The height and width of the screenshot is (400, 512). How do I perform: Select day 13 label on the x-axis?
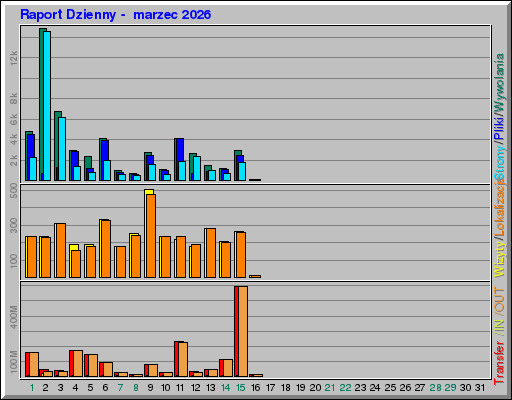[x=210, y=388]
